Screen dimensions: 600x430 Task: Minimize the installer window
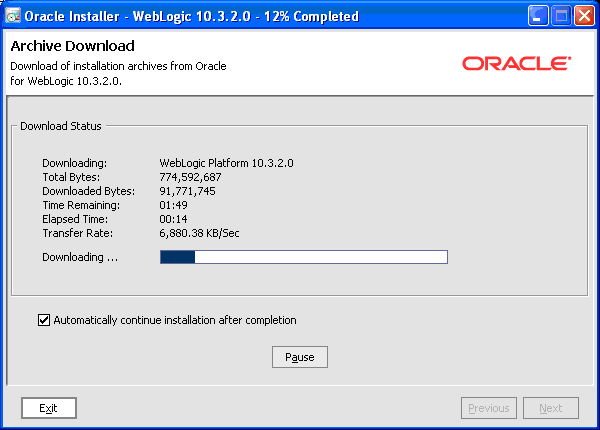[x=538, y=16]
